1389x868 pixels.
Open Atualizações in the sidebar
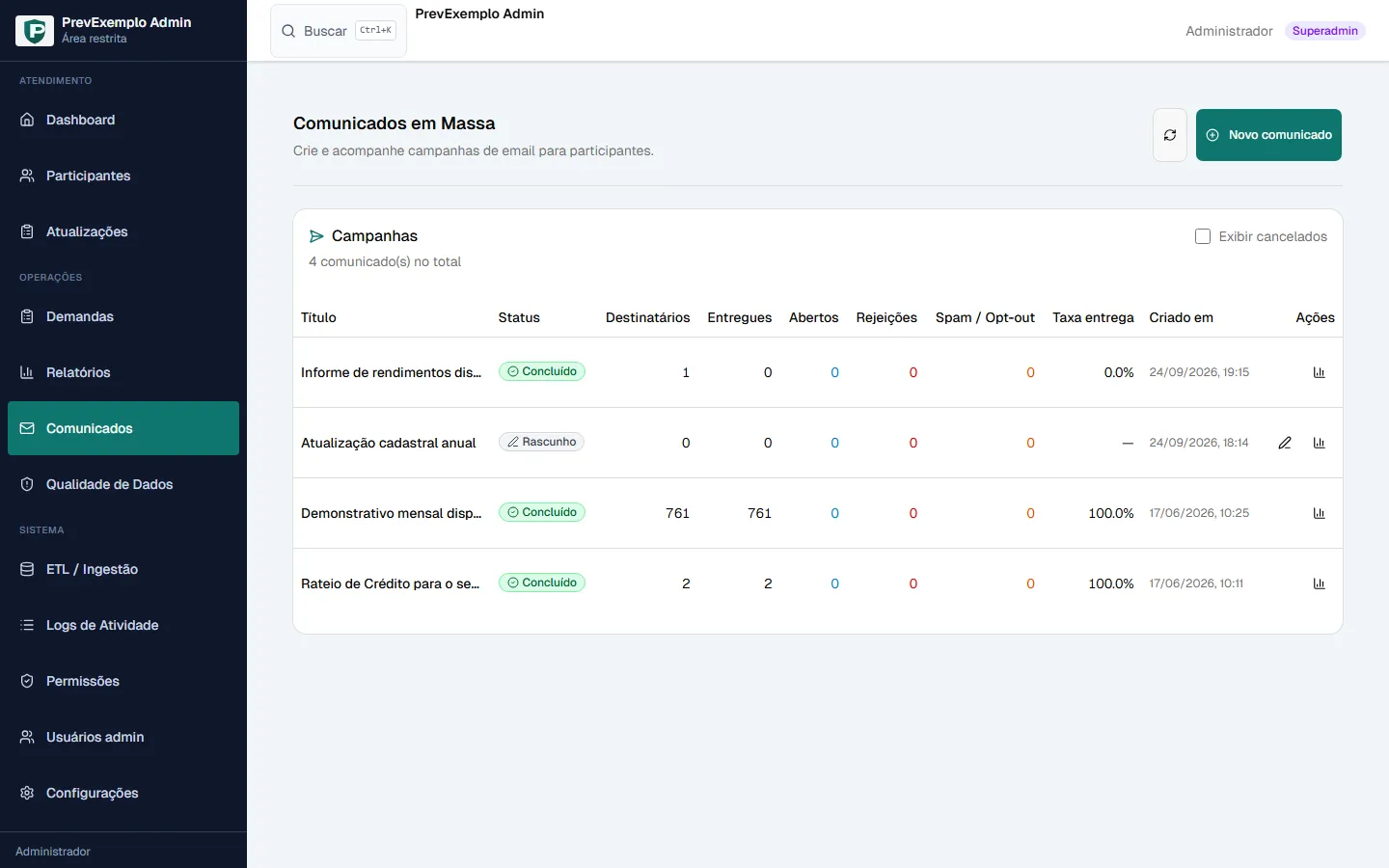[123, 231]
